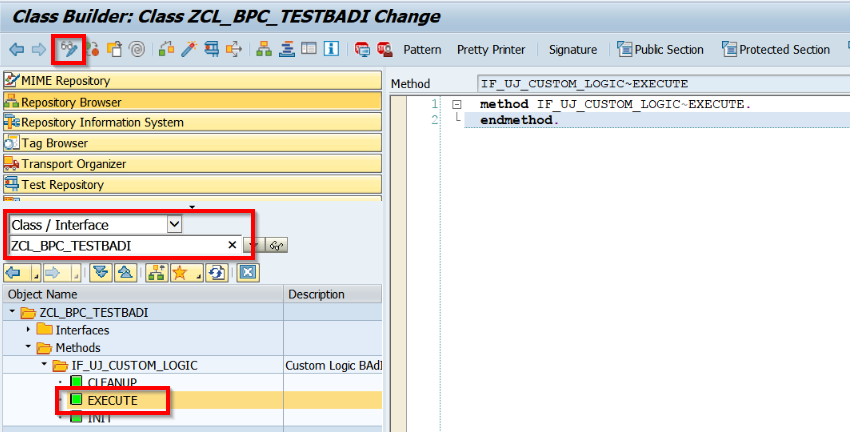Click the tree navigation Back arrow
Screen dimensions: 850x432
pos(14,273)
